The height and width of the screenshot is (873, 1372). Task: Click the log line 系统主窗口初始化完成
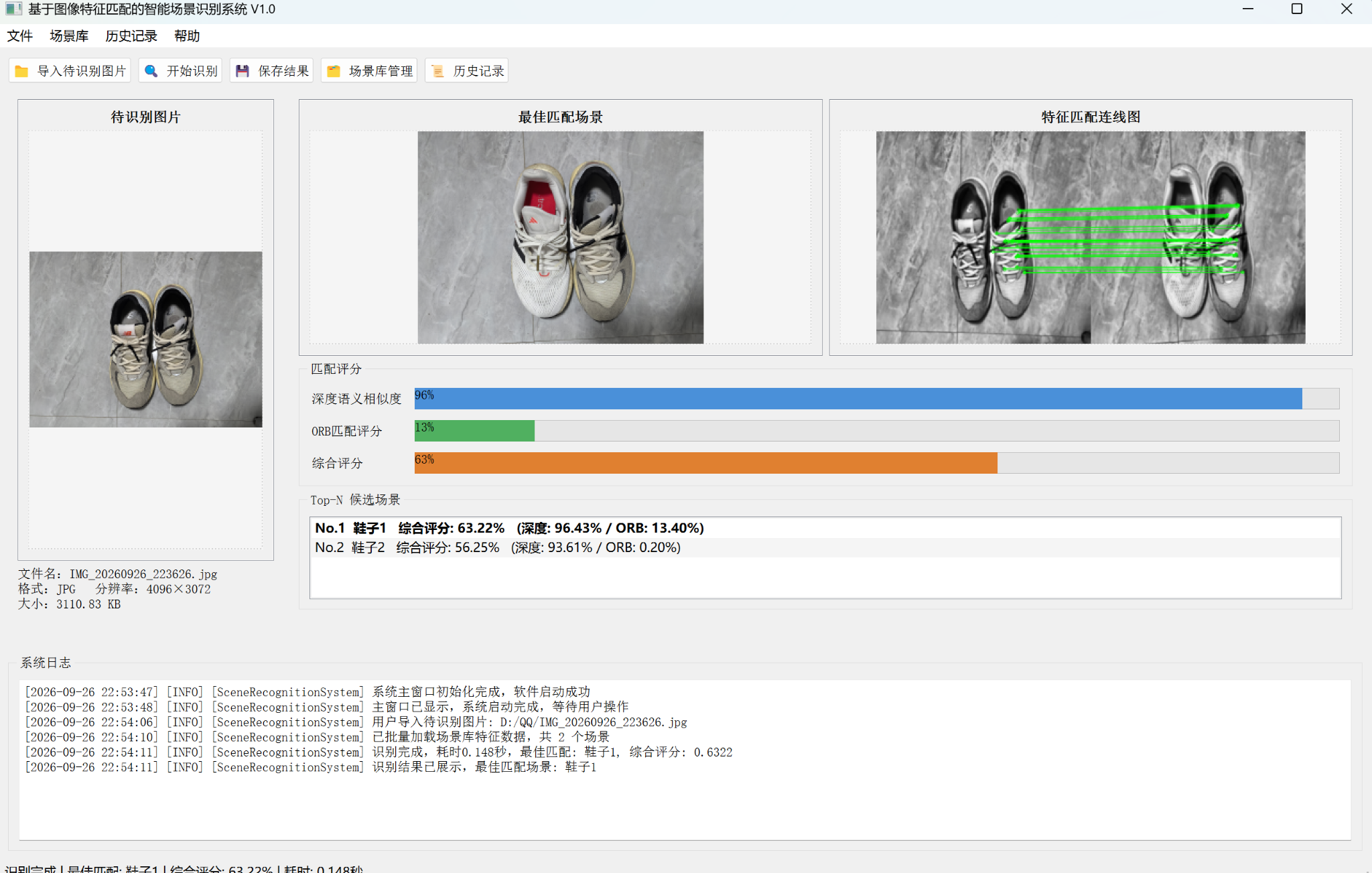click(307, 692)
